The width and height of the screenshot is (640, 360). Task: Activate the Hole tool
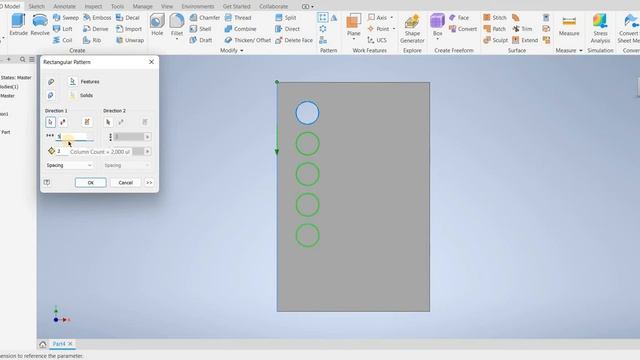point(157,24)
